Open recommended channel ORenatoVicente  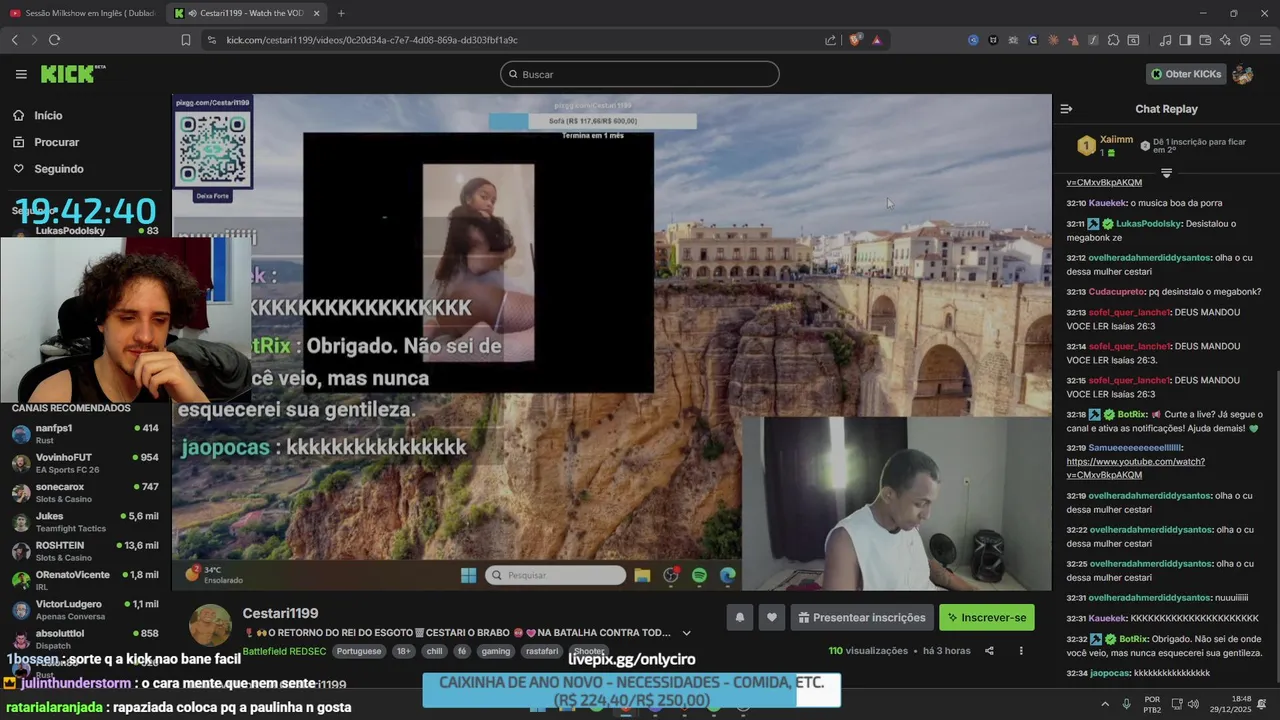click(x=85, y=580)
